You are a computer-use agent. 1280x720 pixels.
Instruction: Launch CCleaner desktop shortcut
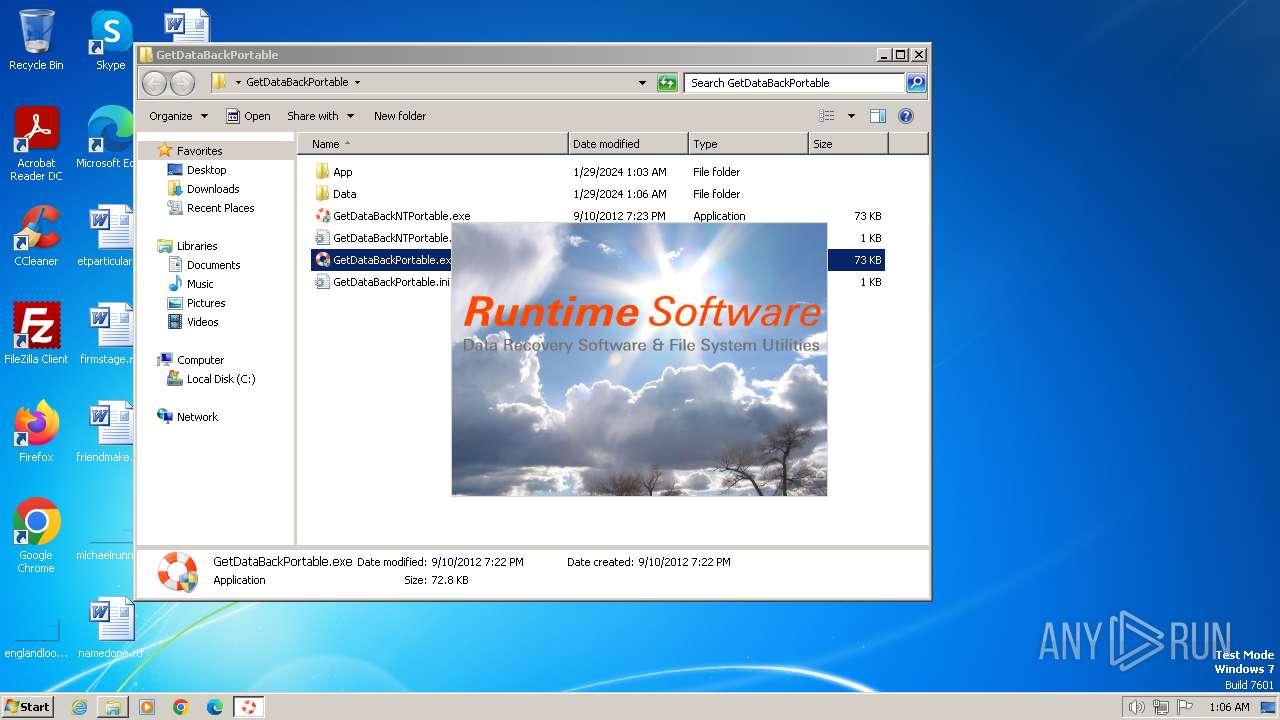(36, 236)
